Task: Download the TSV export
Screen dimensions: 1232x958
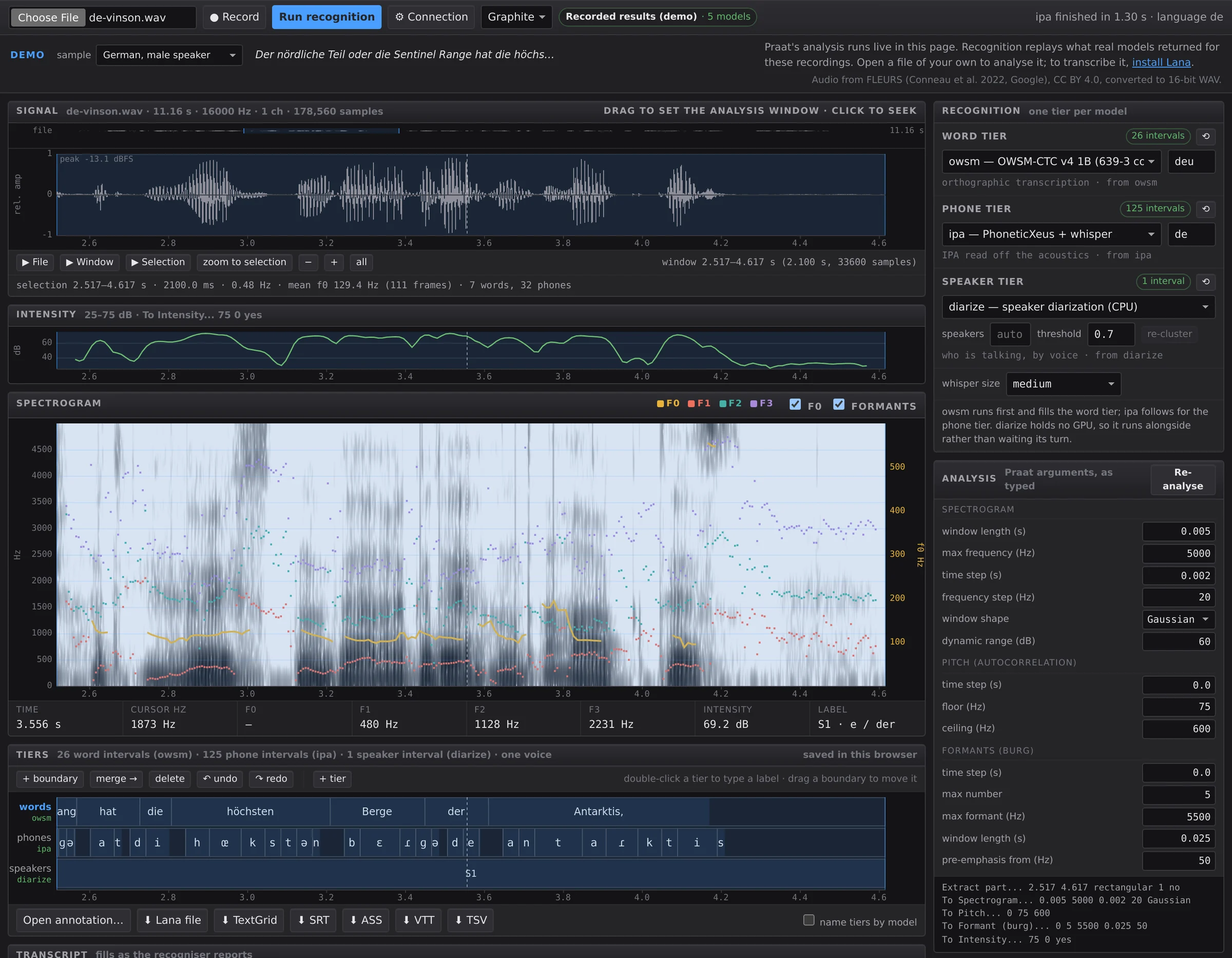Action: pyautogui.click(x=470, y=920)
